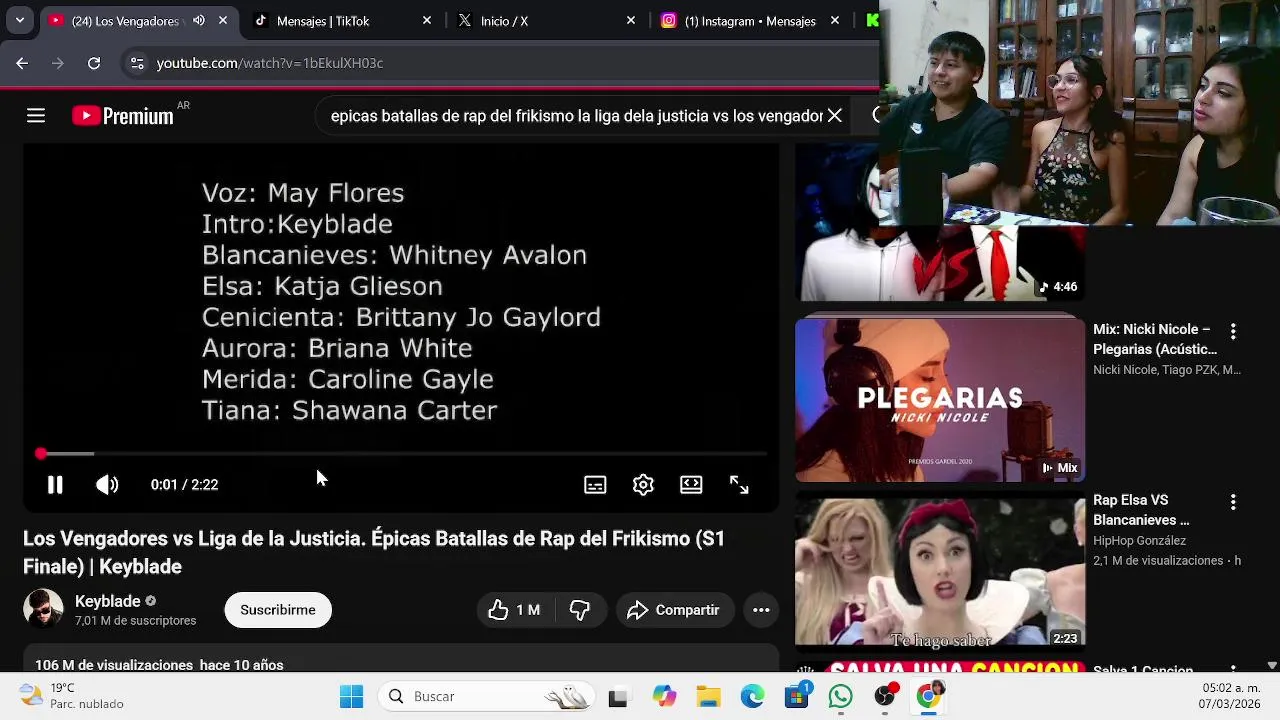
Task: Open Google Chrome from the taskbar
Action: (x=929, y=696)
